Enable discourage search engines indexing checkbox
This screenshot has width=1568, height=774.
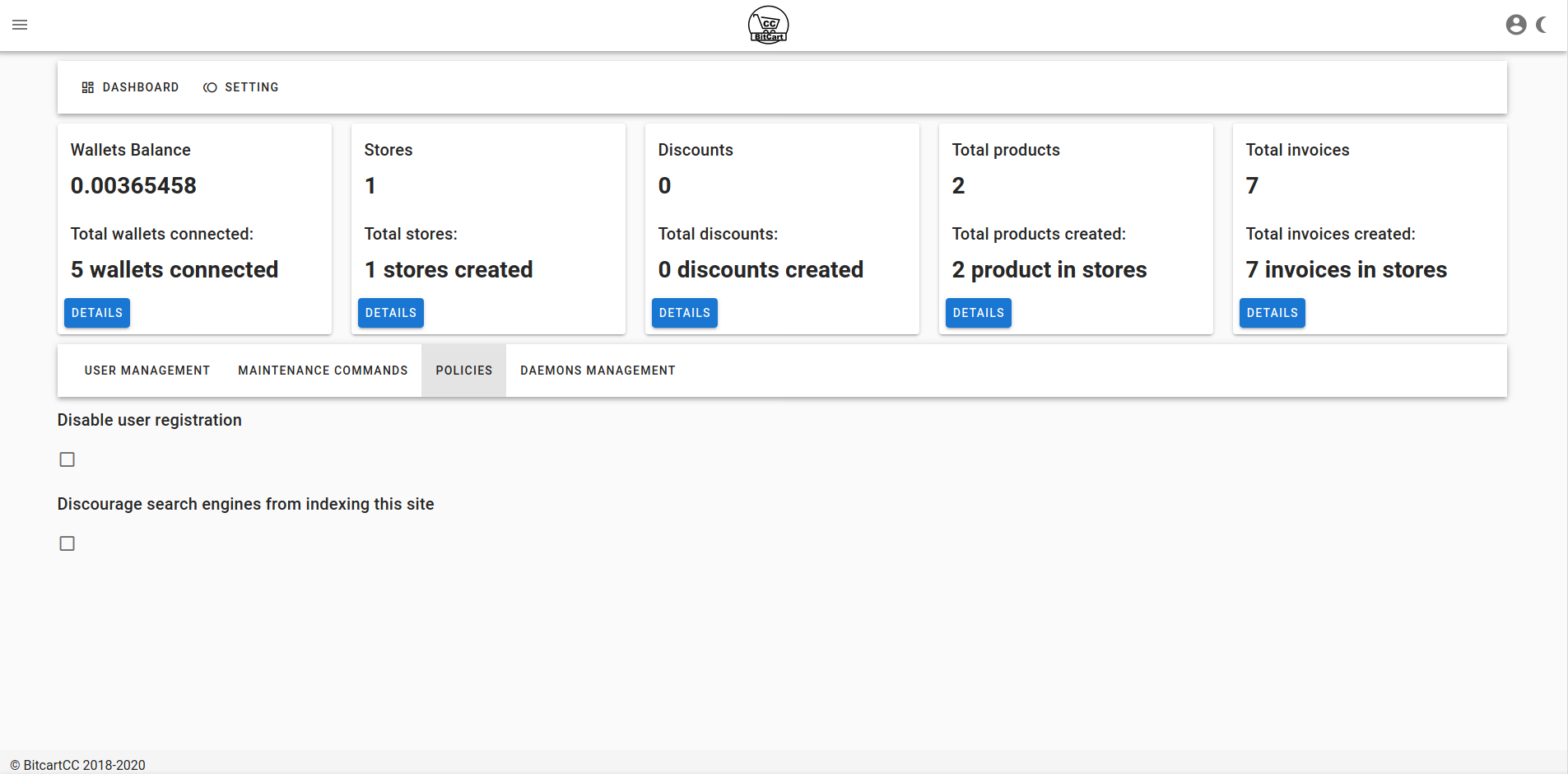point(67,543)
